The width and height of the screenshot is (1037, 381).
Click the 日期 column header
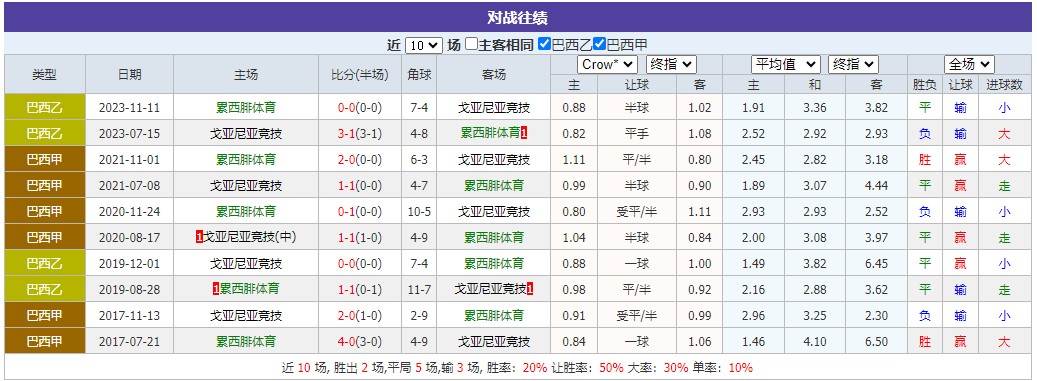point(130,74)
